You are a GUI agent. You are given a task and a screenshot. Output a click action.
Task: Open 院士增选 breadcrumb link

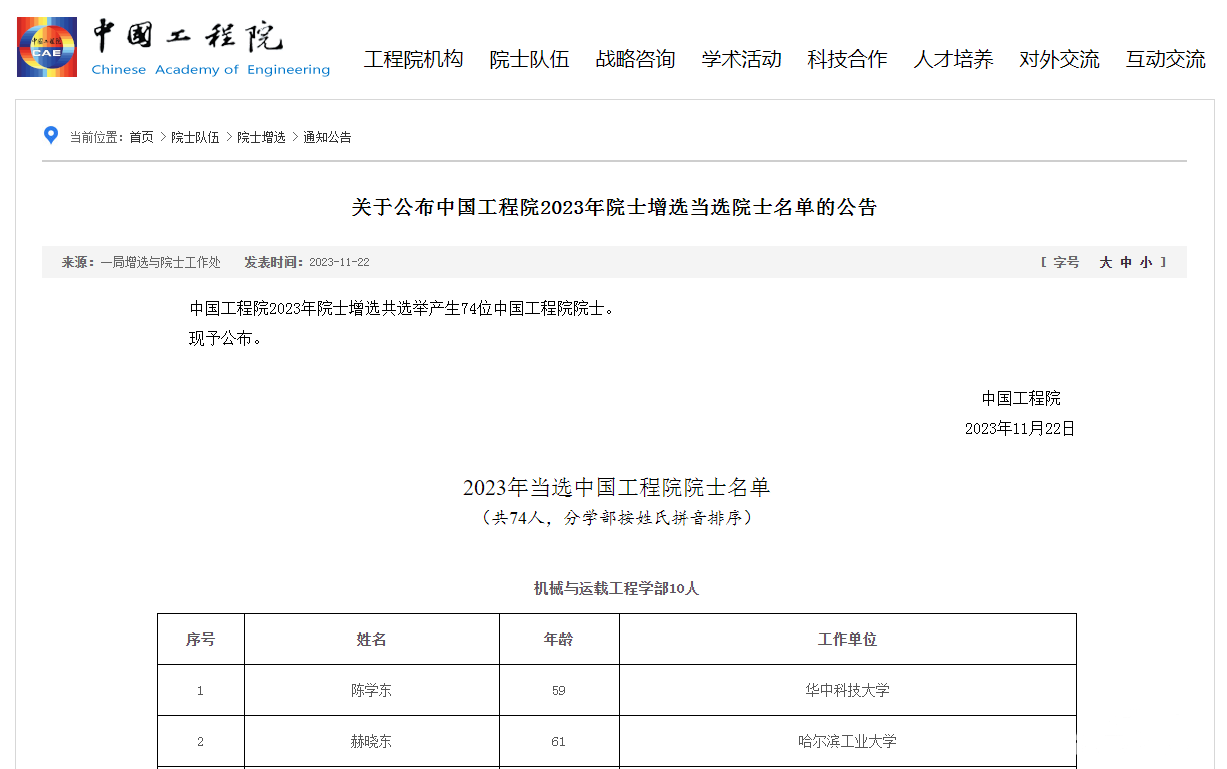click(261, 137)
